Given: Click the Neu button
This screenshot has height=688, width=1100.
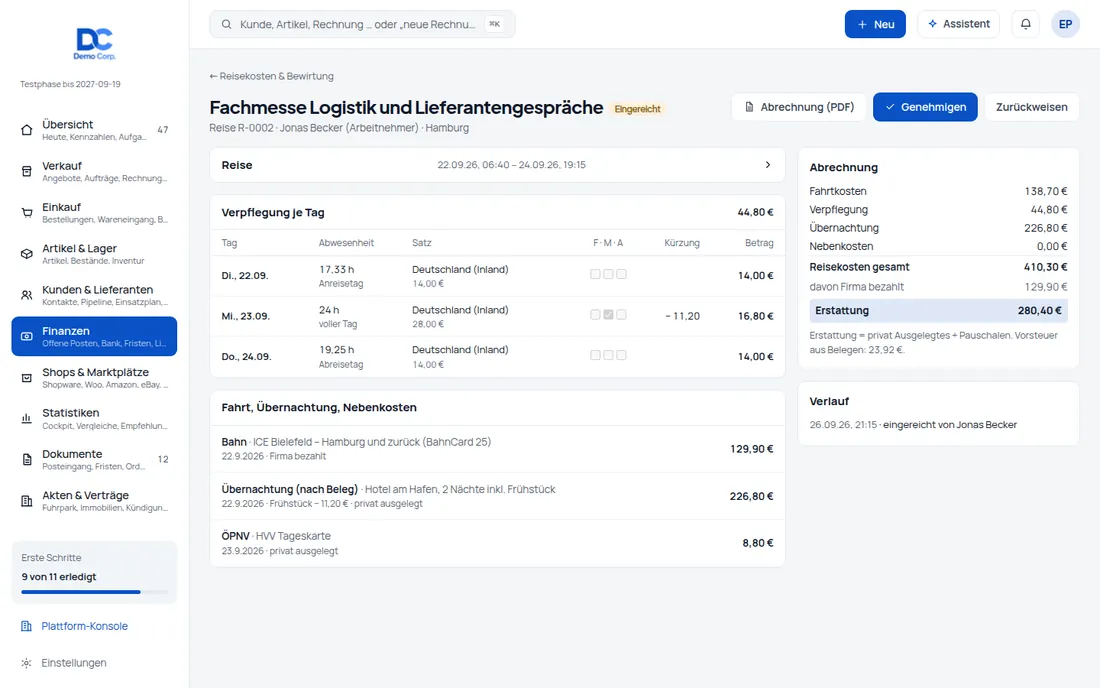Looking at the screenshot, I should coord(875,24).
